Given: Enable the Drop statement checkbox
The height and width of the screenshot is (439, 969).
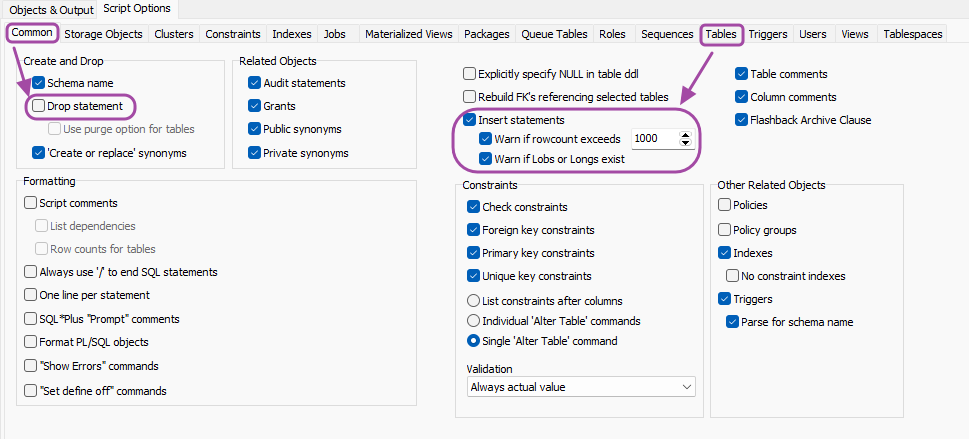Looking at the screenshot, I should pyautogui.click(x=39, y=105).
